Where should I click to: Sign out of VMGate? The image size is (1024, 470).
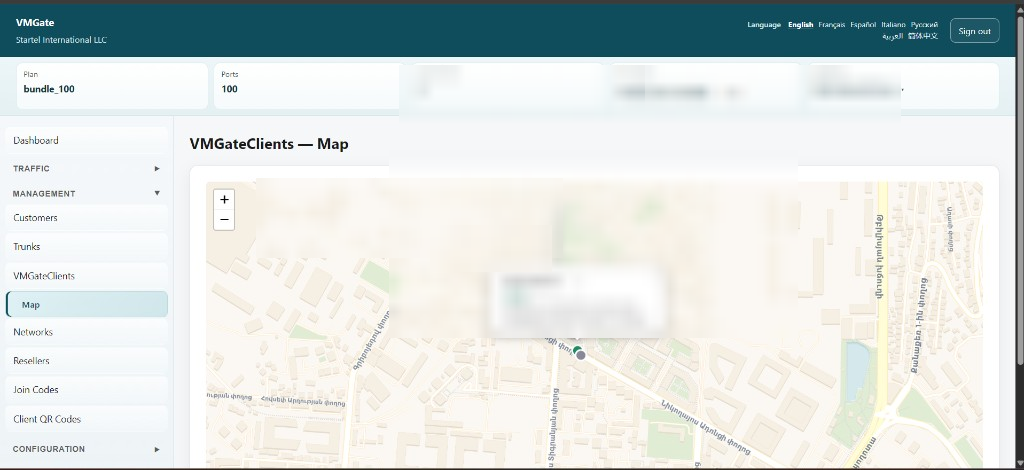(x=974, y=31)
